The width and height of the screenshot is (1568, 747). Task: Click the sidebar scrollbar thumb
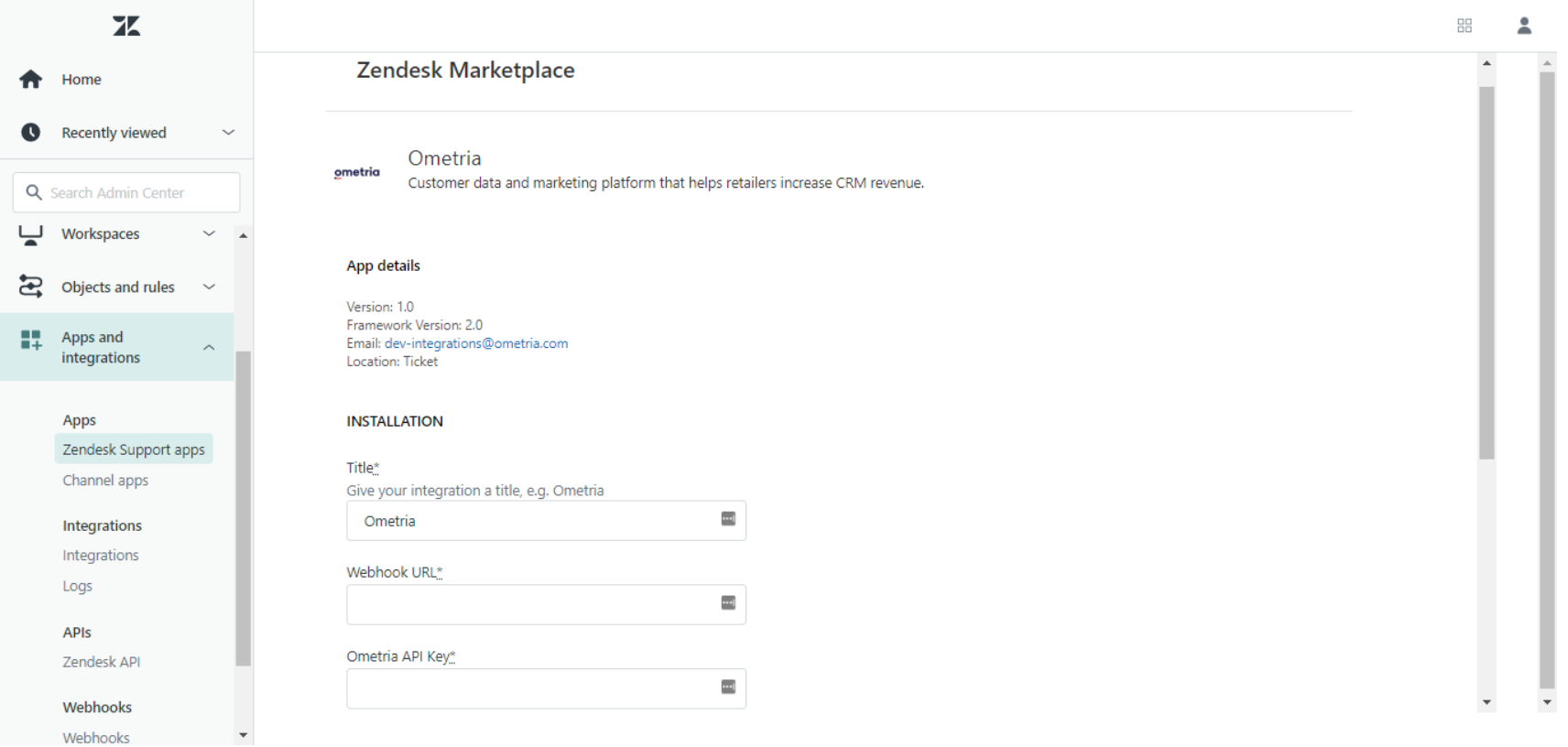pos(243,508)
